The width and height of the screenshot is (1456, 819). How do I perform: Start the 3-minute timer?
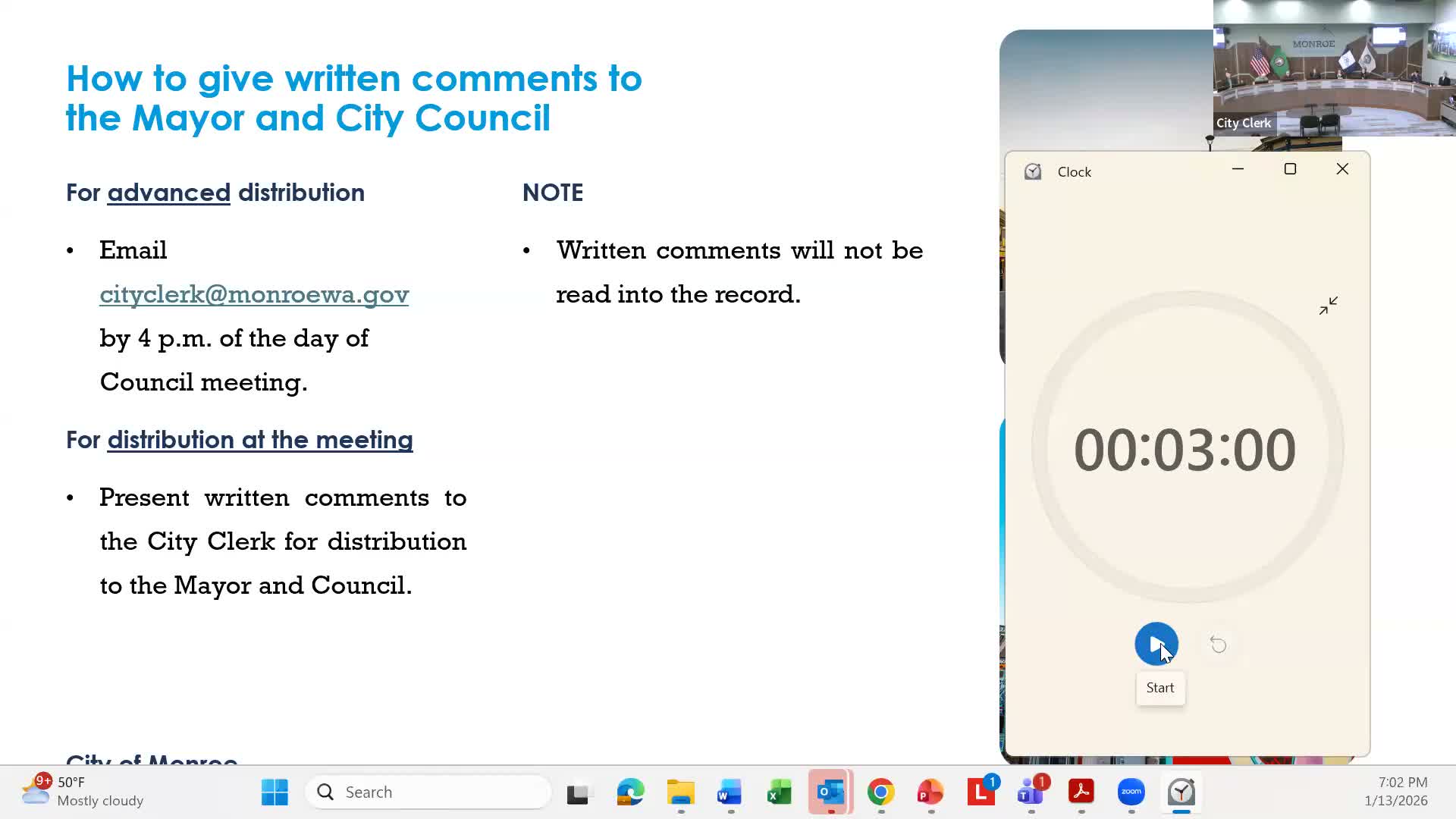1156,644
